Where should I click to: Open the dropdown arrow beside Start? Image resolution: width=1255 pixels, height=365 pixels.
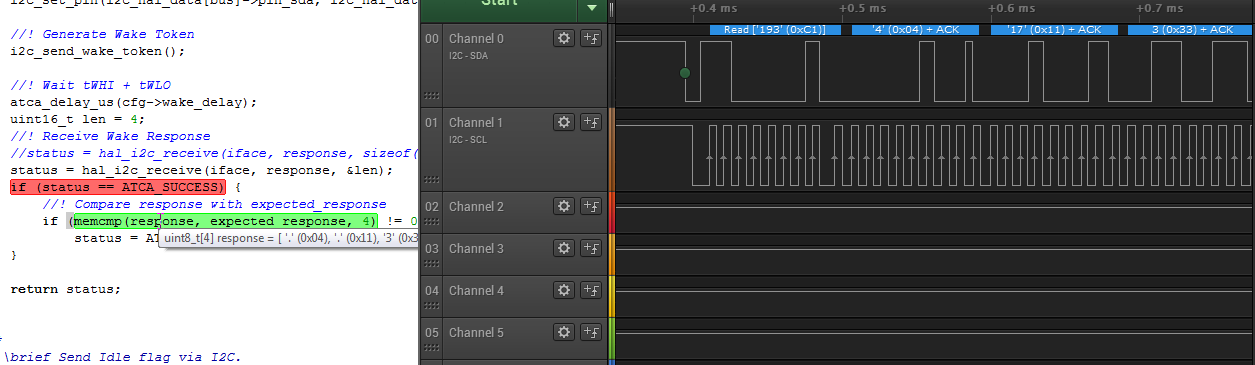pyautogui.click(x=592, y=8)
